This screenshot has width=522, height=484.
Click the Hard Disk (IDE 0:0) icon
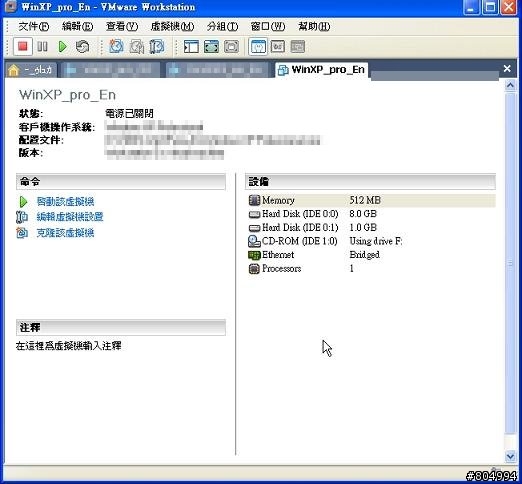(254, 214)
